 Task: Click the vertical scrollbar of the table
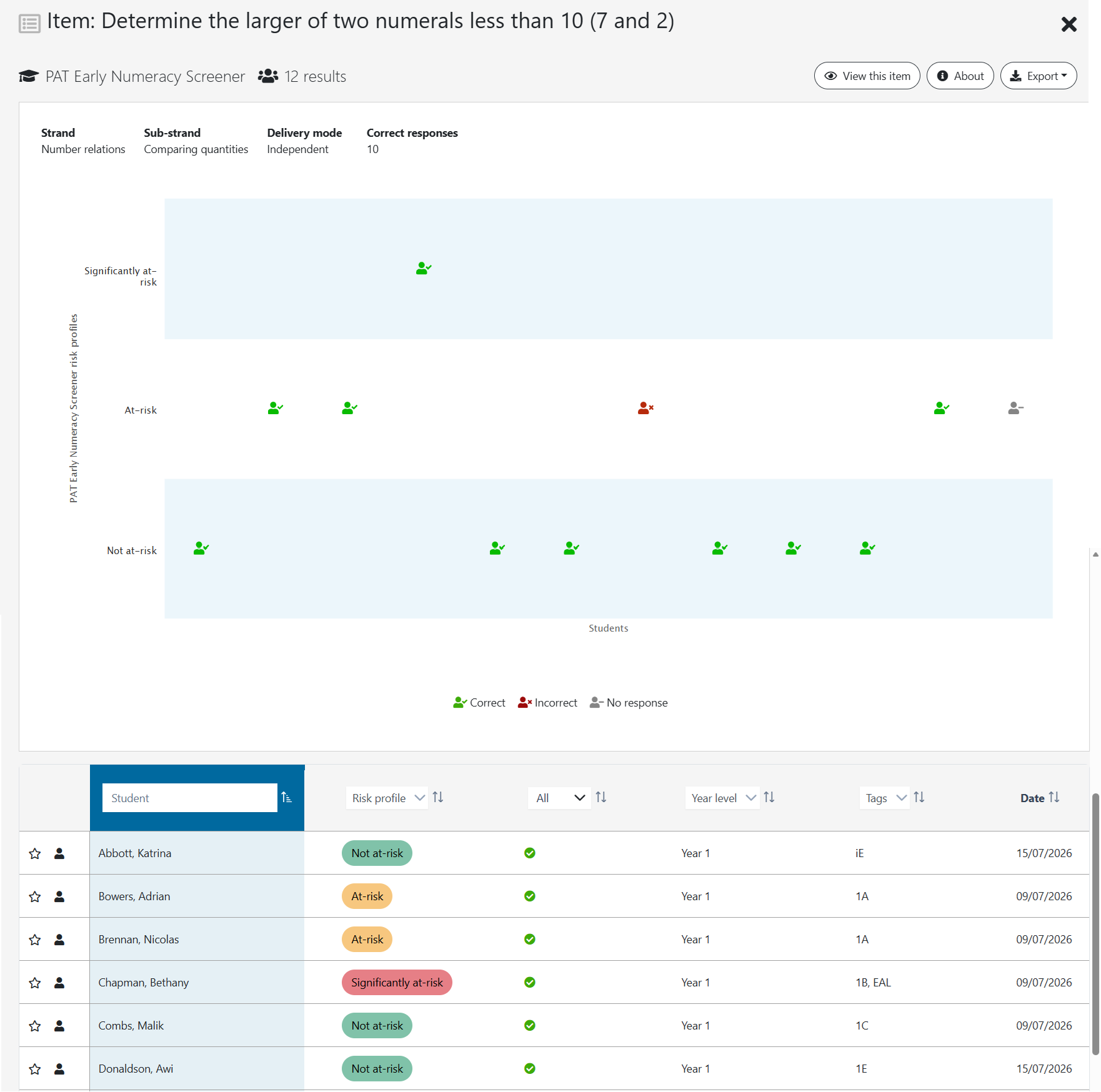click(x=1095, y=925)
